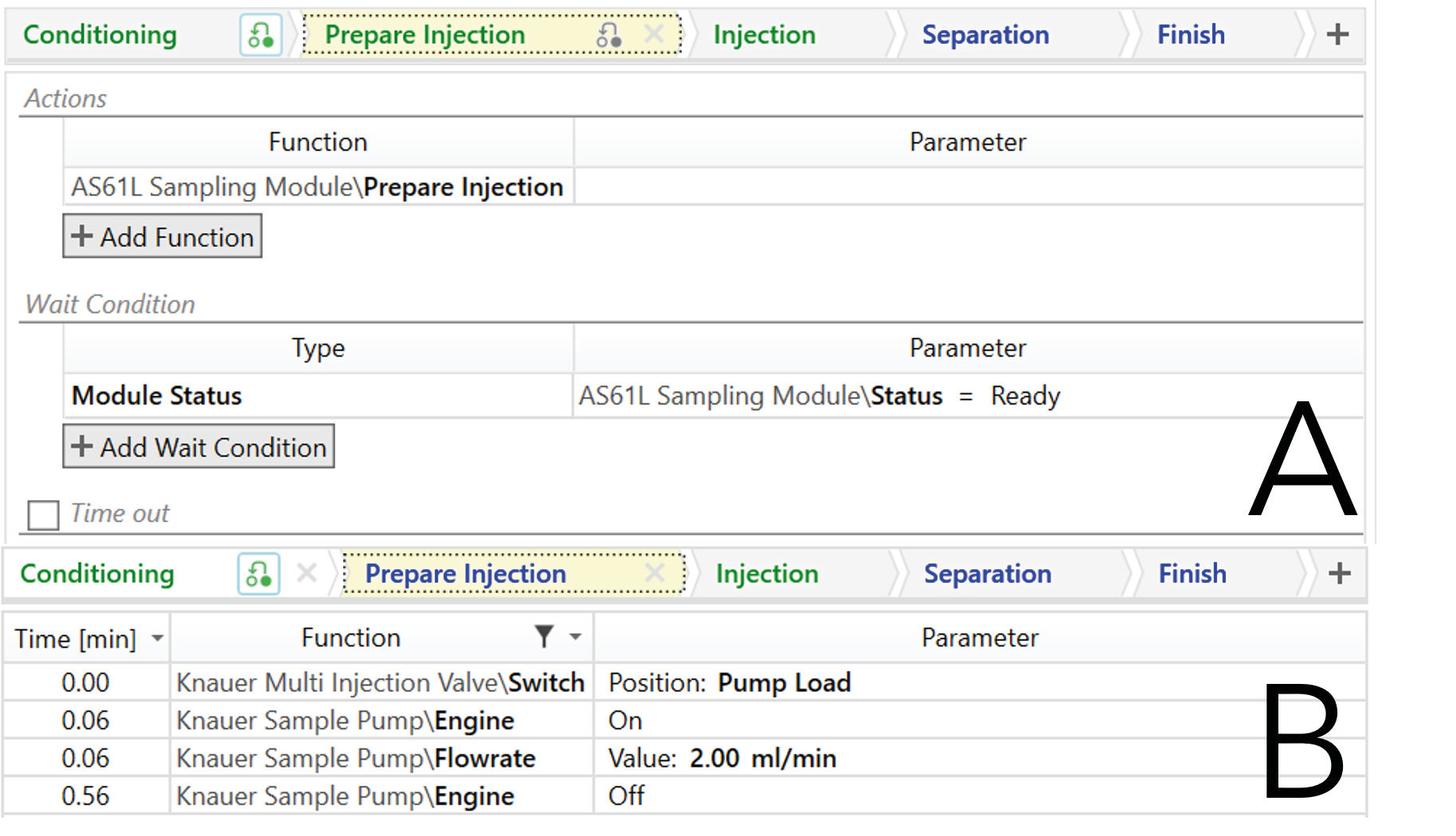Click the loop icon inside the Prepare Injection tab

[x=609, y=34]
